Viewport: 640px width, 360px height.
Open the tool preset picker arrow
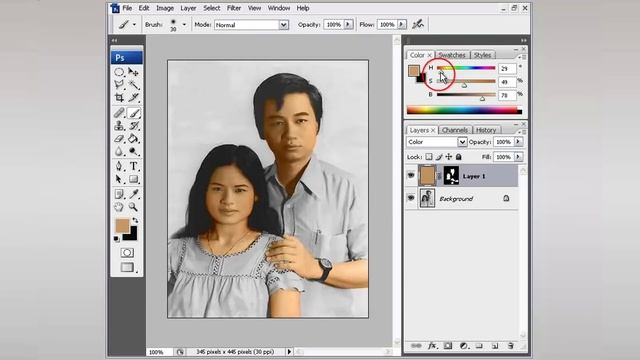(x=134, y=24)
